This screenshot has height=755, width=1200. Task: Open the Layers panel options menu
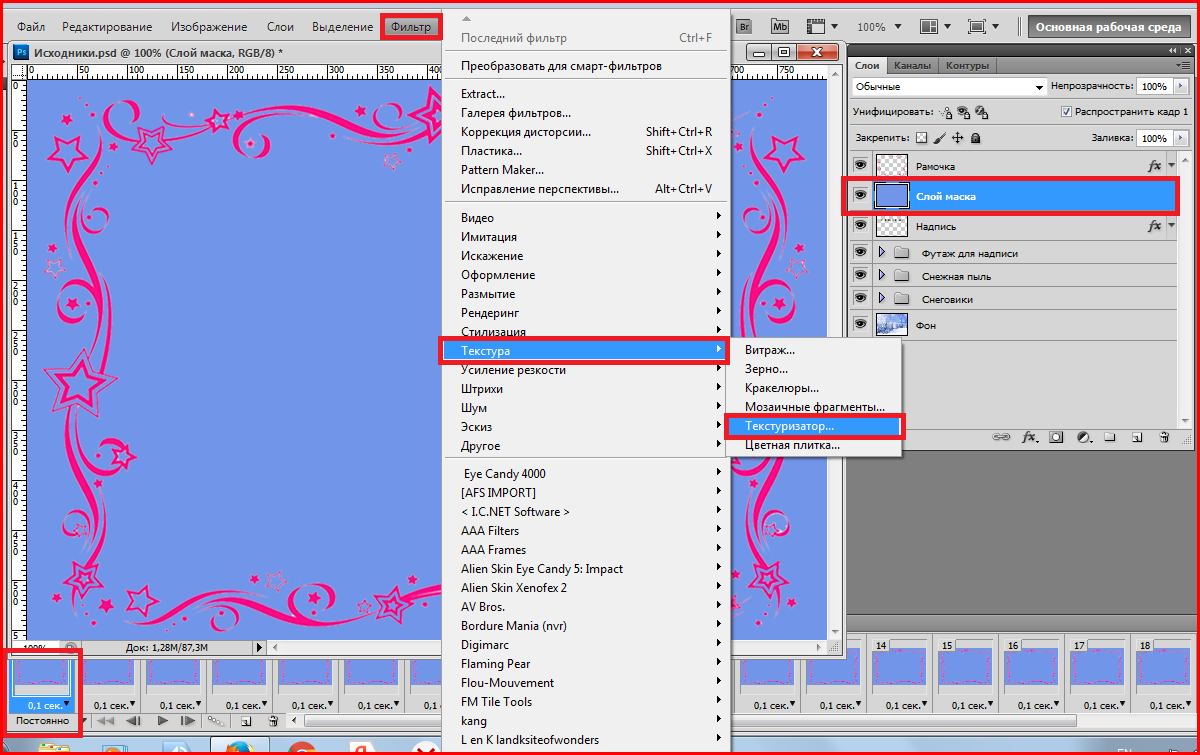click(x=1182, y=66)
